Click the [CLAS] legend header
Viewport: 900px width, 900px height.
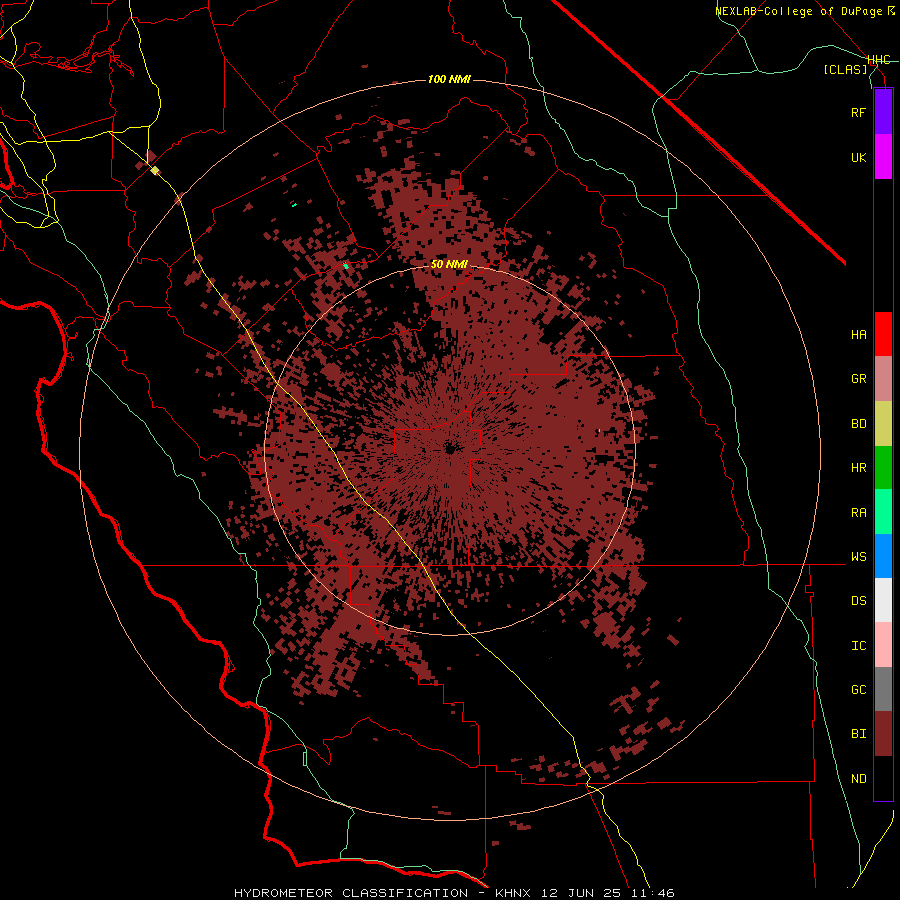(845, 69)
